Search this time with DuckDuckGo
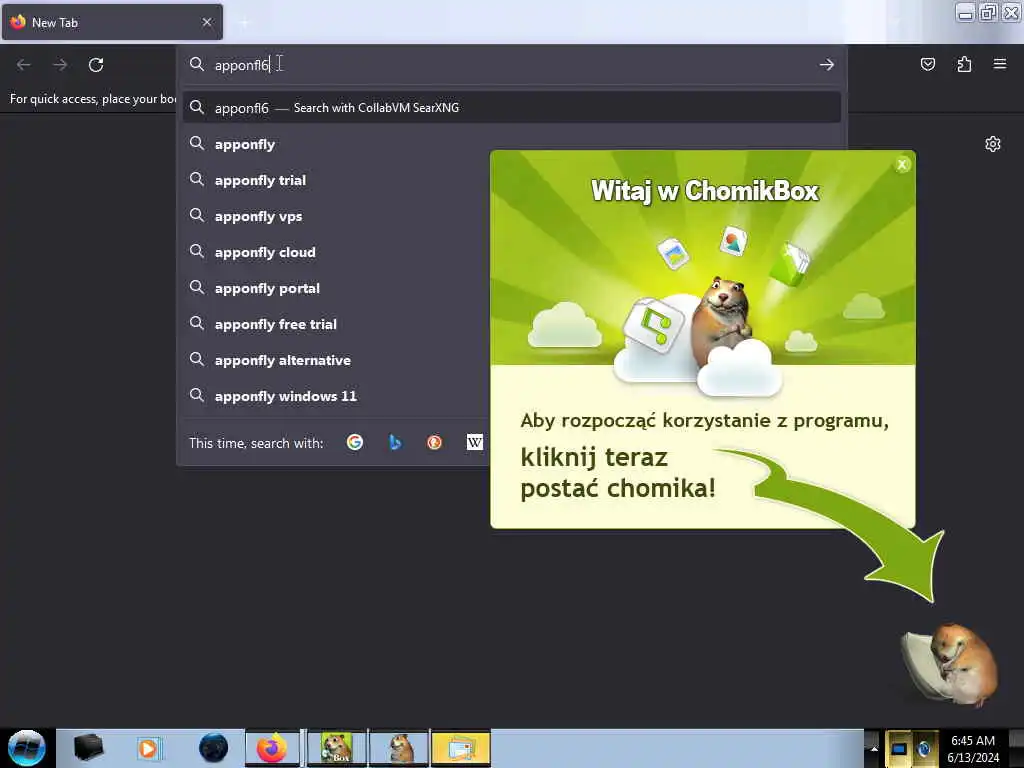 click(434, 442)
